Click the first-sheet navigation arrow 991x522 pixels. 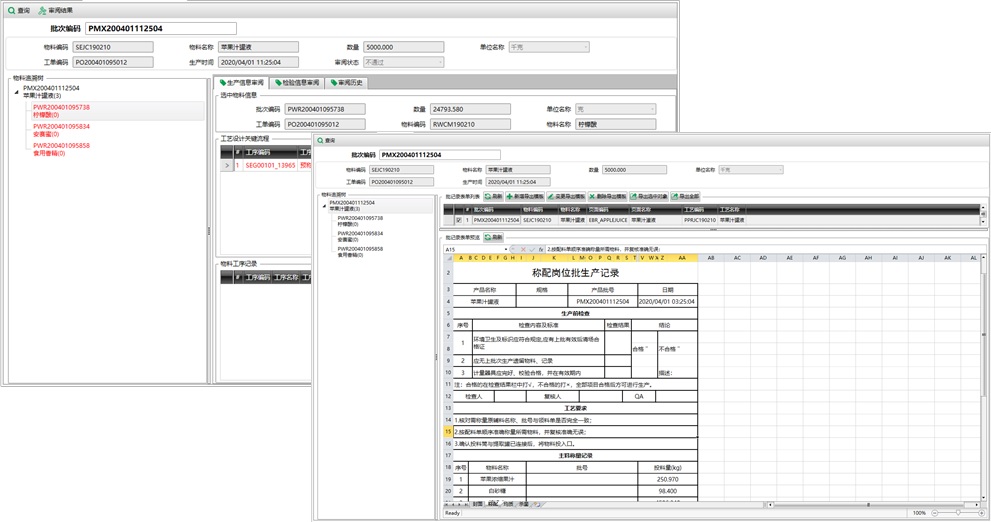(x=447, y=504)
